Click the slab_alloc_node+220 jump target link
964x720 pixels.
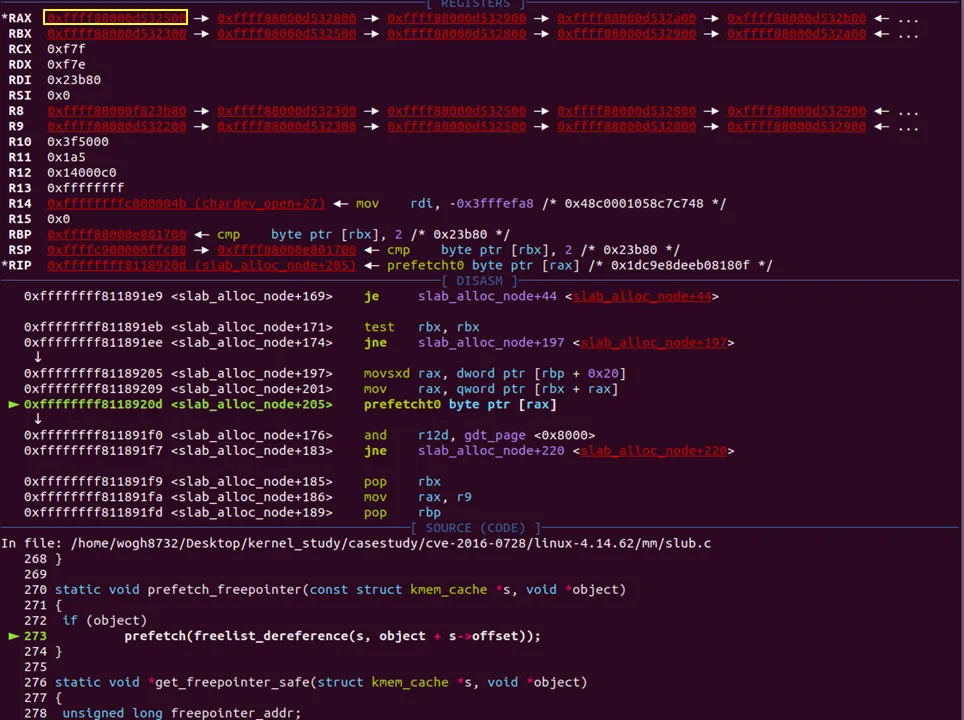click(654, 450)
